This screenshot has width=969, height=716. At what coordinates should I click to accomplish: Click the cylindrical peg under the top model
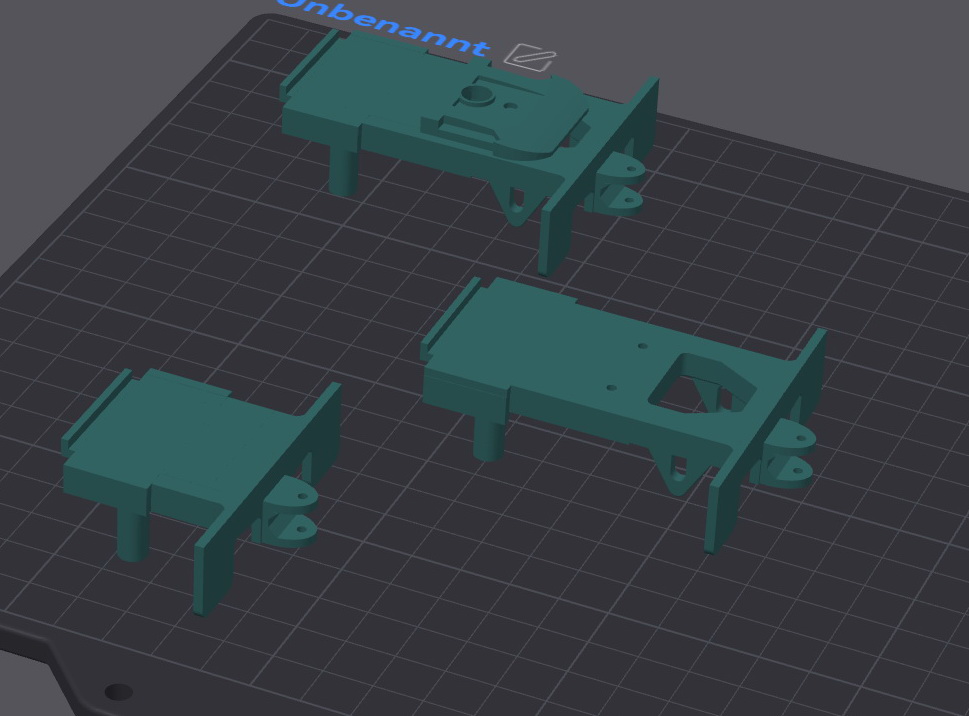pos(343,169)
